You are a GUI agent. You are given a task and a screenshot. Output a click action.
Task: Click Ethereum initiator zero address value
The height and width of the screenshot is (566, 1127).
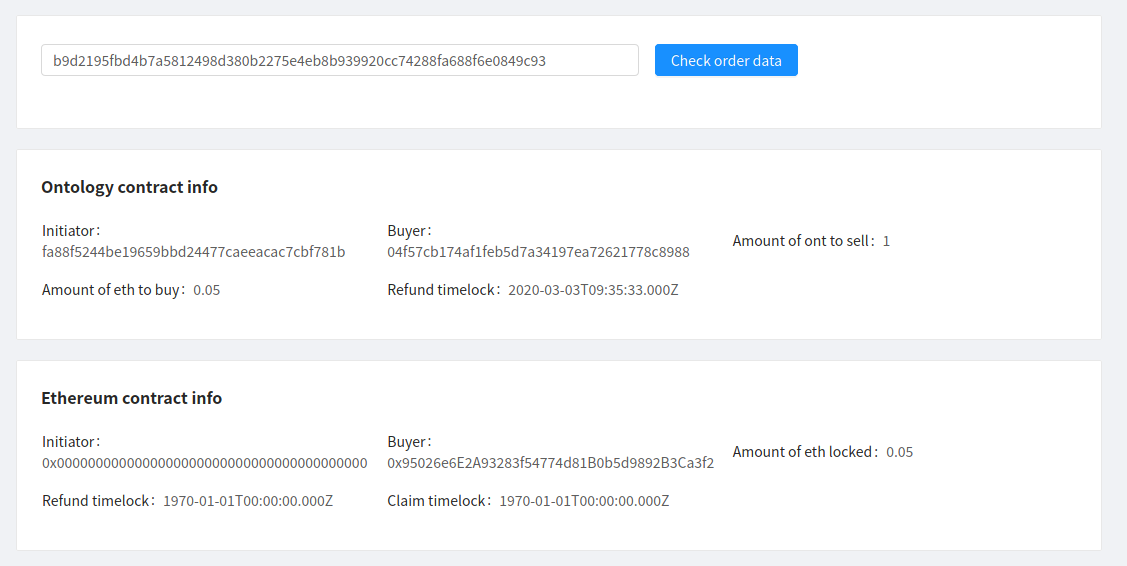[205, 463]
